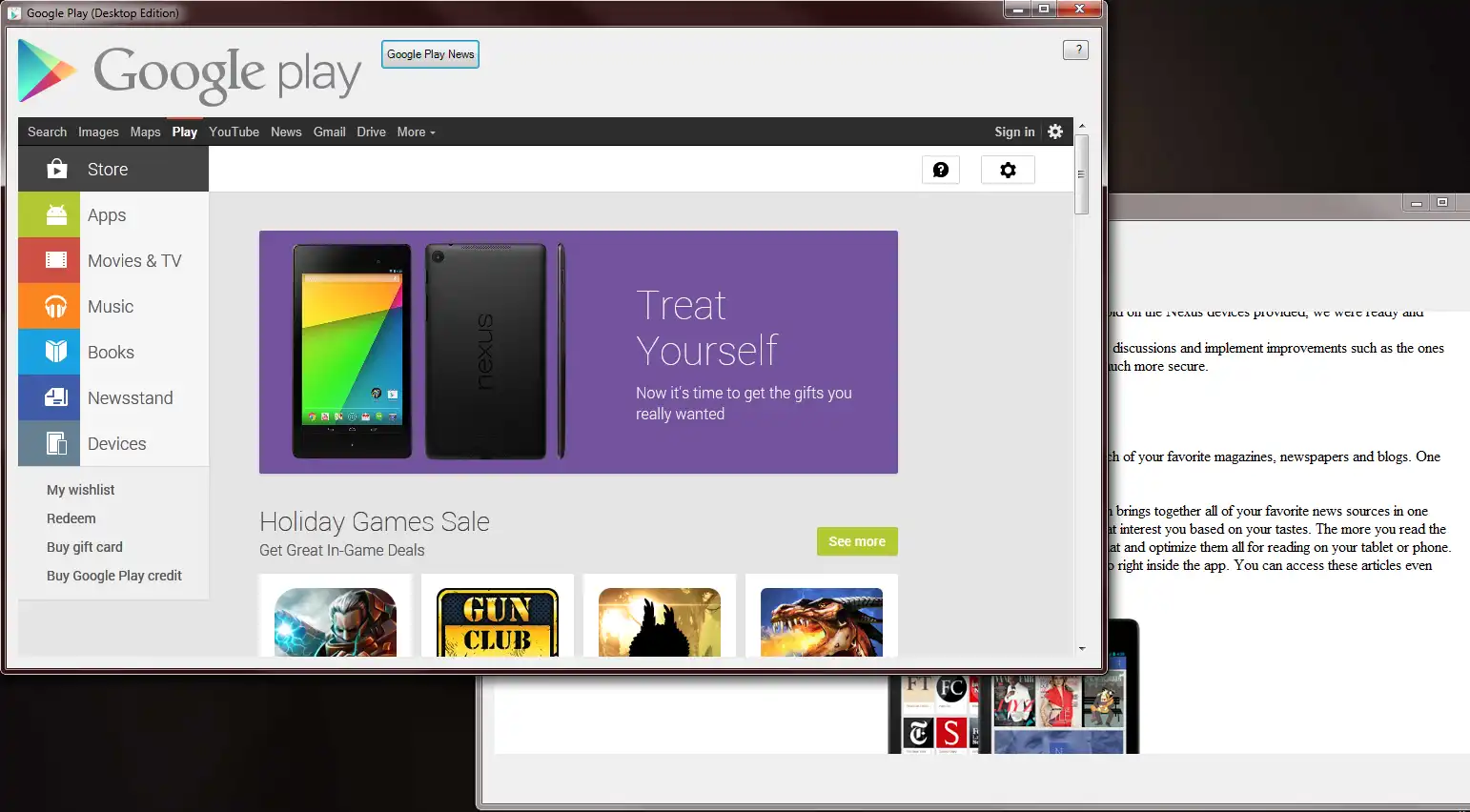Viewport: 1470px width, 812px height.
Task: Open the Treat Yourself Nexus banner
Action: tap(579, 352)
